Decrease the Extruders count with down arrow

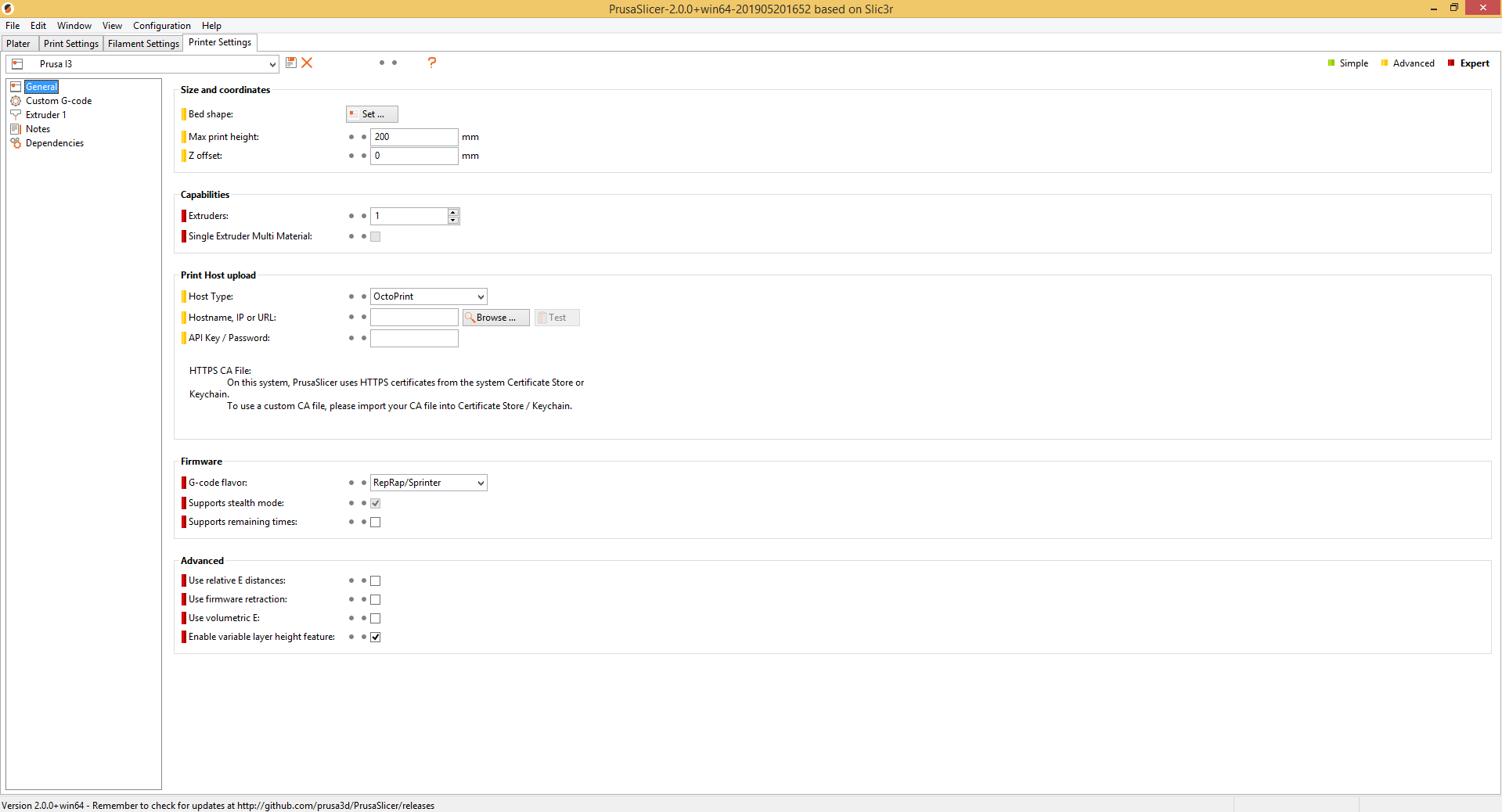(x=453, y=221)
